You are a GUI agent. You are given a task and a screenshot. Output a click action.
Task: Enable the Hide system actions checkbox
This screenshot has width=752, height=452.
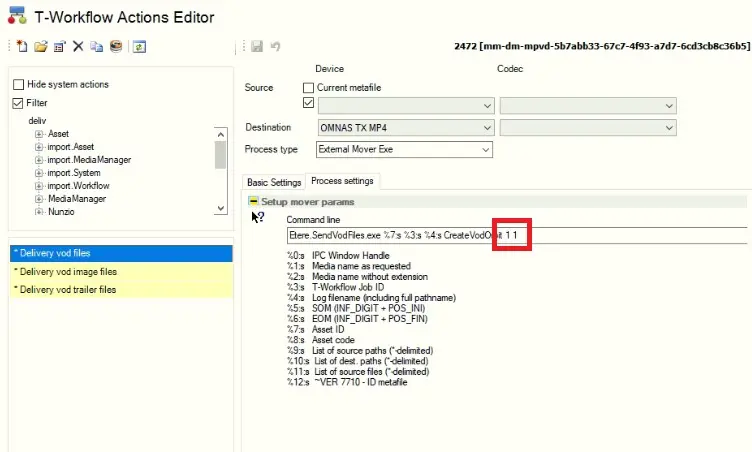coord(18,85)
